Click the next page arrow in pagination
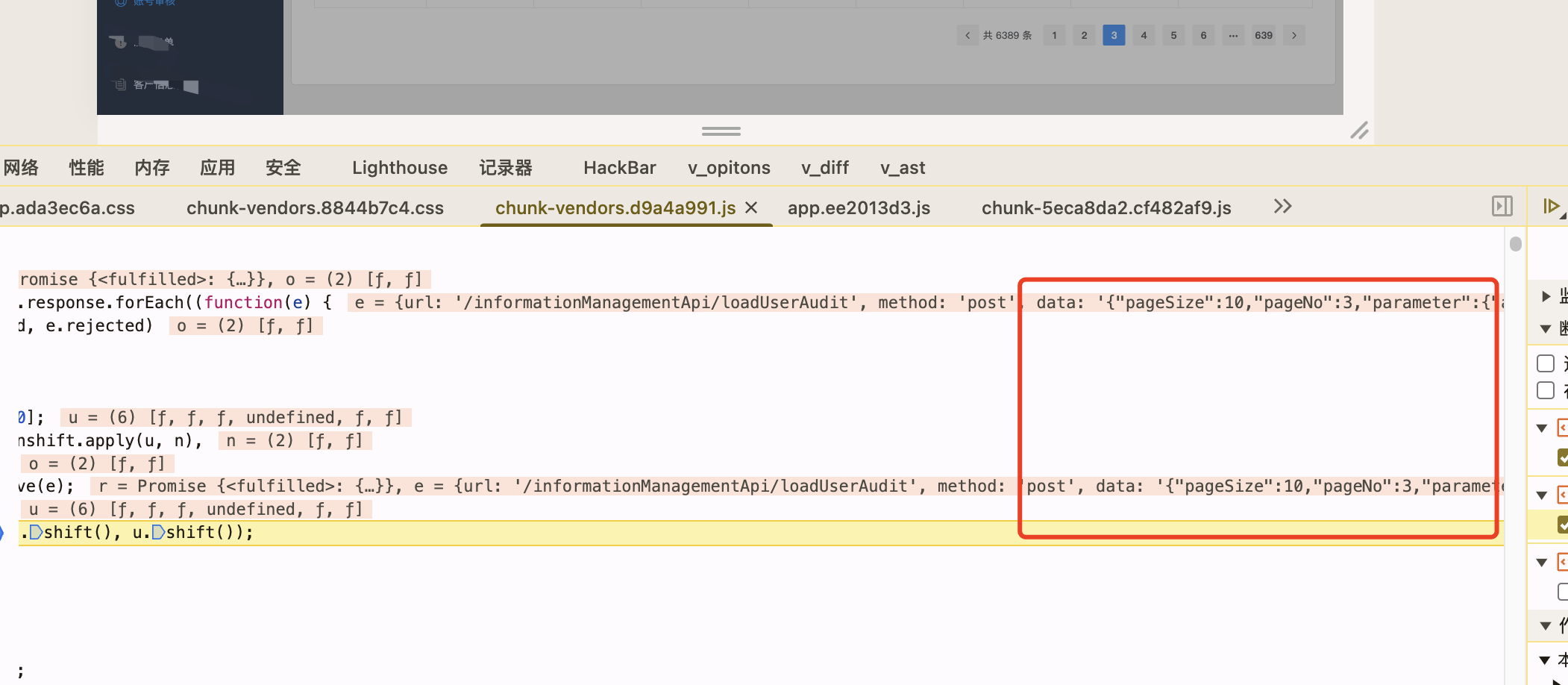This screenshot has height=685, width=1568. tap(1294, 35)
